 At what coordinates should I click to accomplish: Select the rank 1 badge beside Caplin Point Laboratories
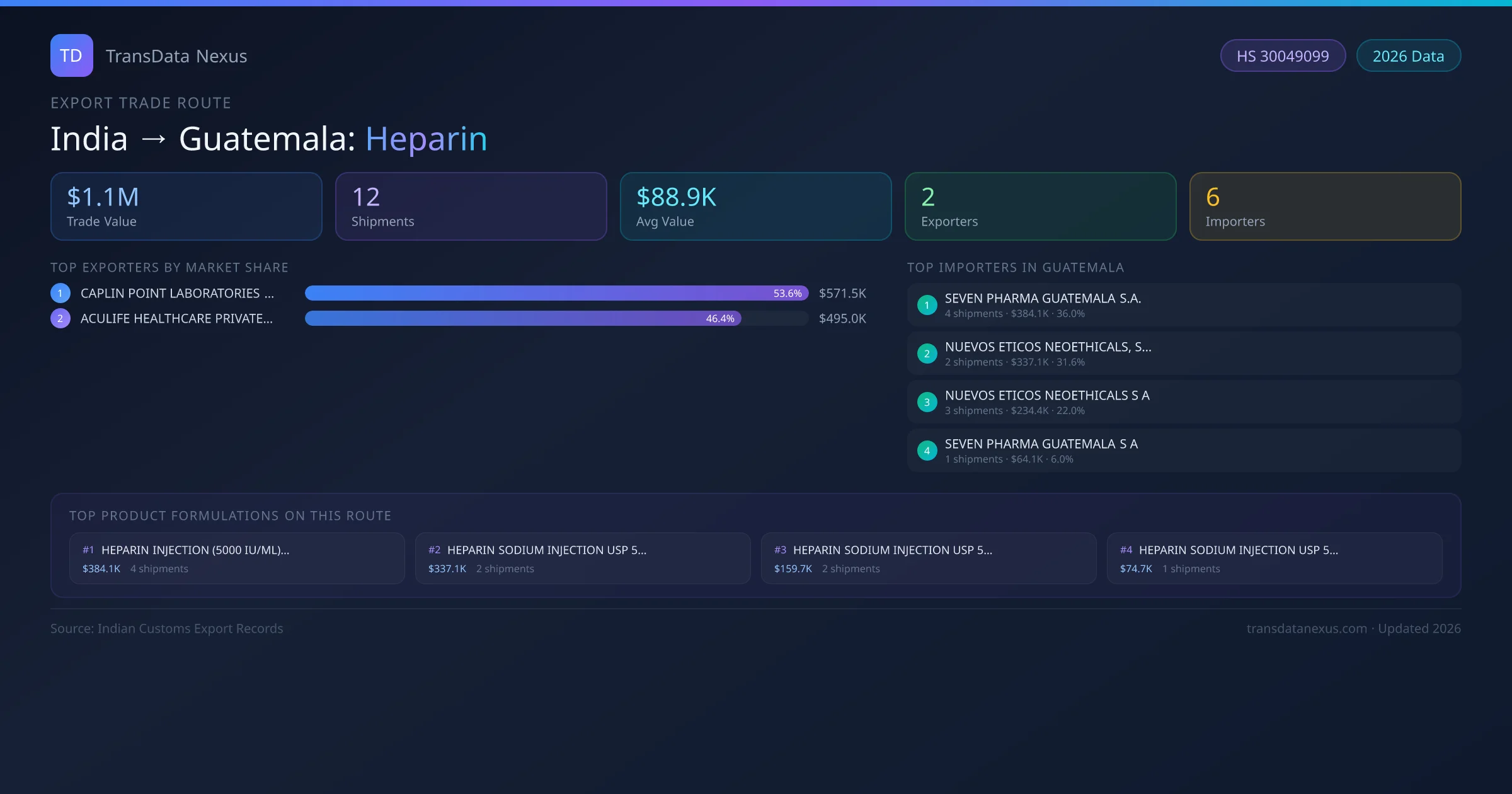point(60,293)
